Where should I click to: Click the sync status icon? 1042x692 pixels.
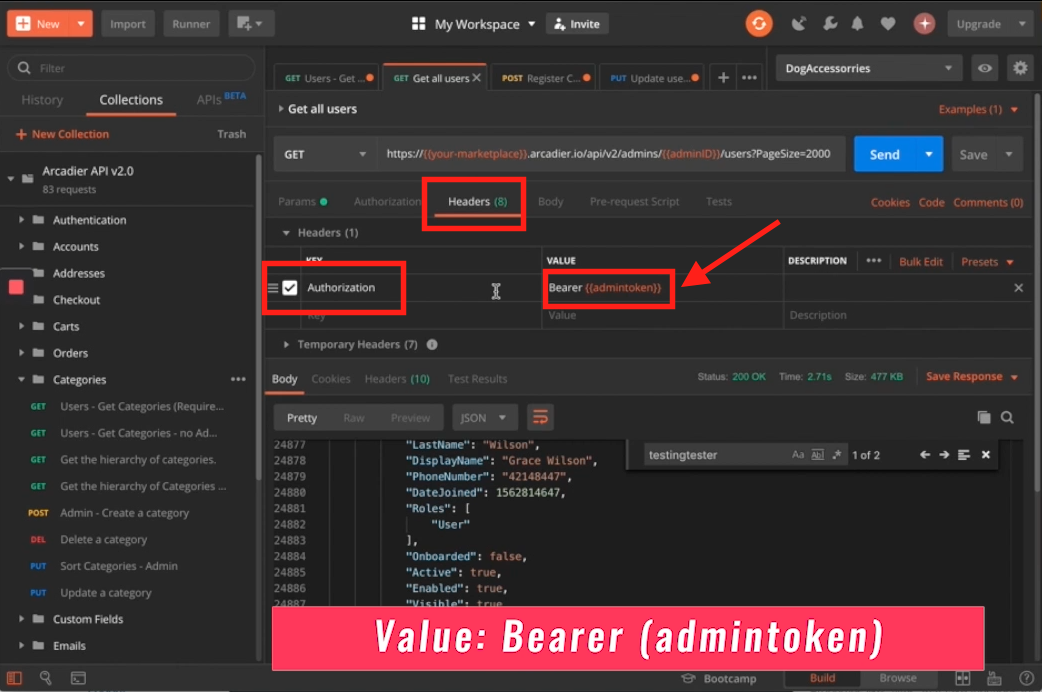click(759, 24)
